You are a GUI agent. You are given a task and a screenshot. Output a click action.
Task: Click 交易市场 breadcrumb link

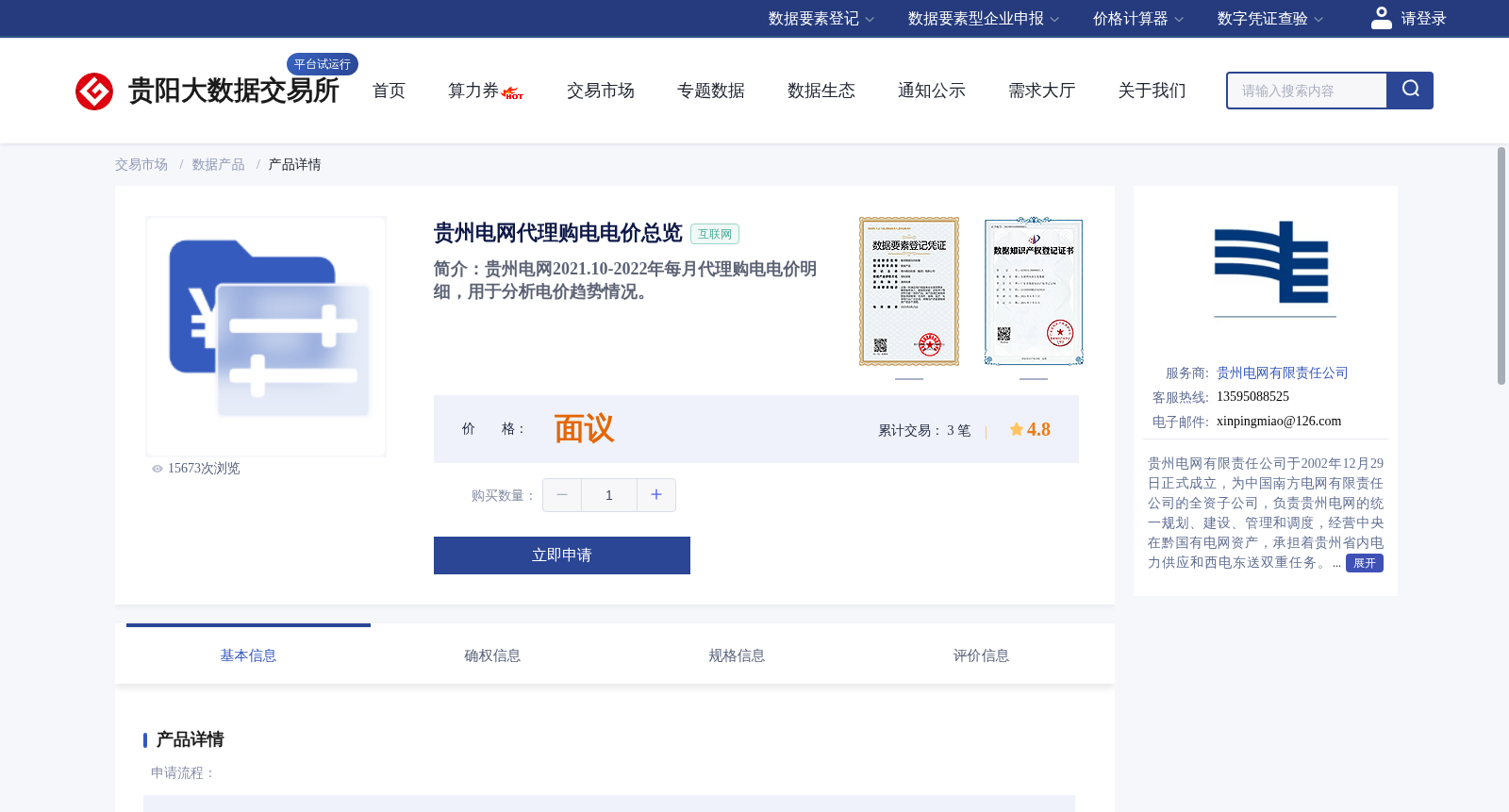click(141, 165)
